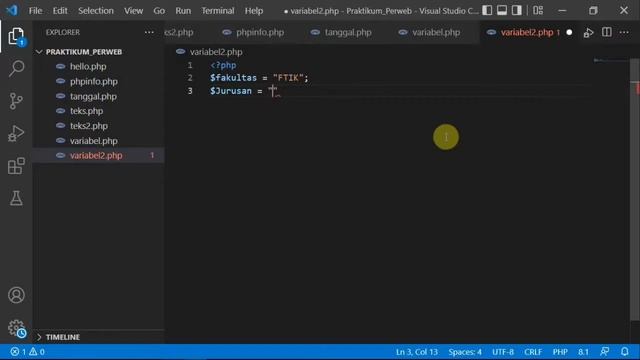This screenshot has height=360, width=640.
Task: Open the Help menu
Action: click(254, 11)
